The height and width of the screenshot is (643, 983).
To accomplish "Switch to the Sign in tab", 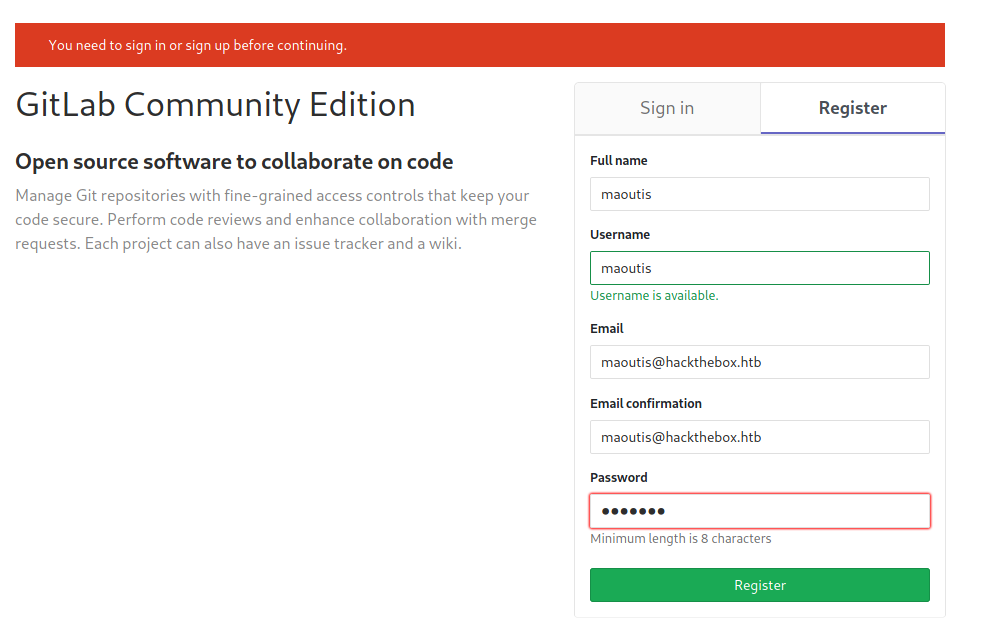I will pos(667,108).
